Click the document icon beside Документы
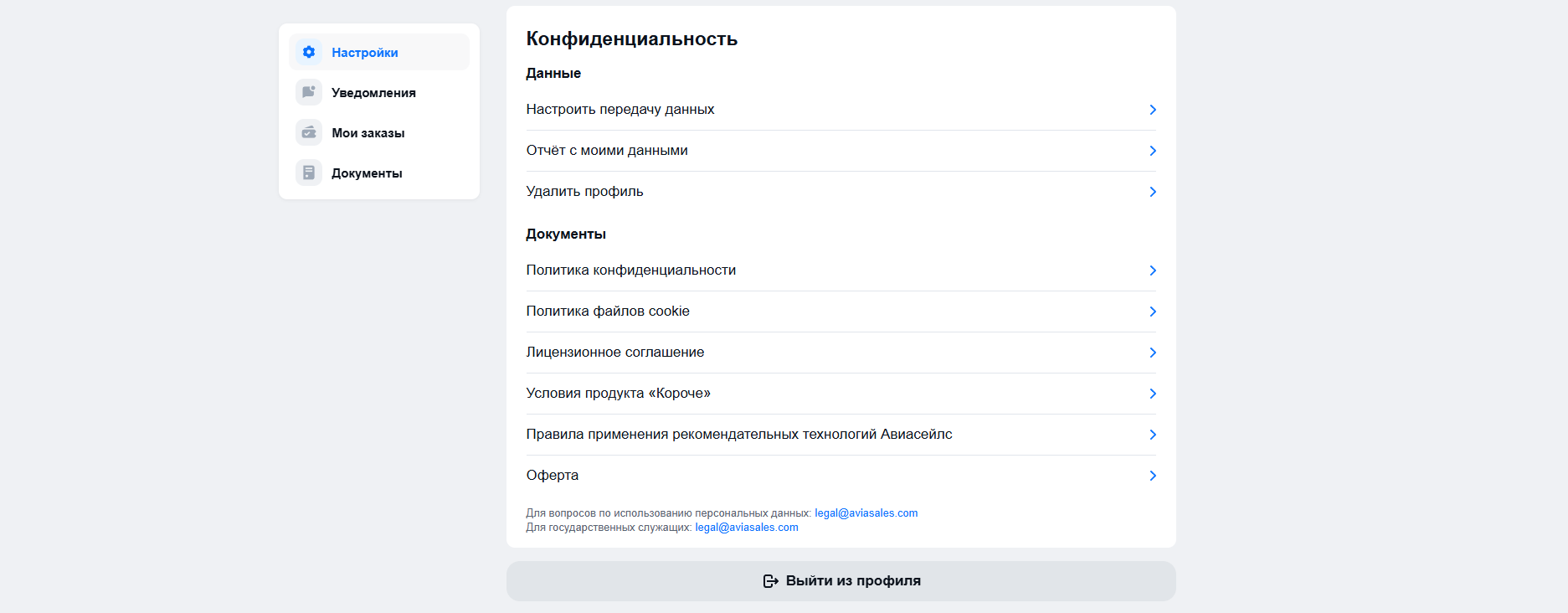1568x613 pixels. pyautogui.click(x=309, y=173)
